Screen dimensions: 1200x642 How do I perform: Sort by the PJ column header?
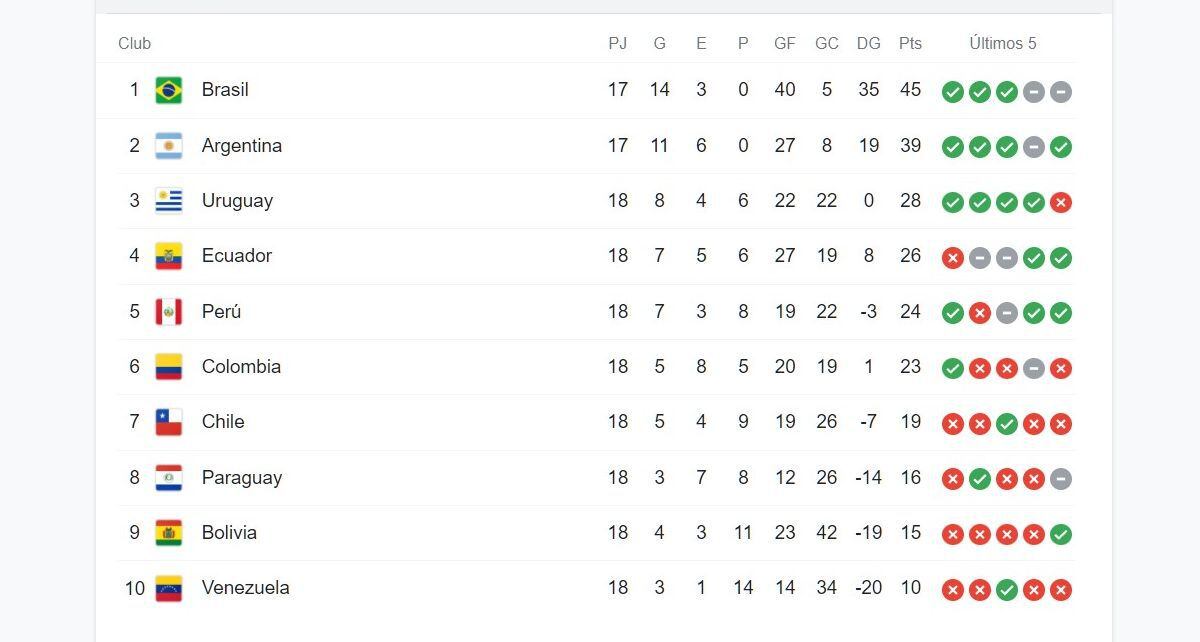pos(619,43)
